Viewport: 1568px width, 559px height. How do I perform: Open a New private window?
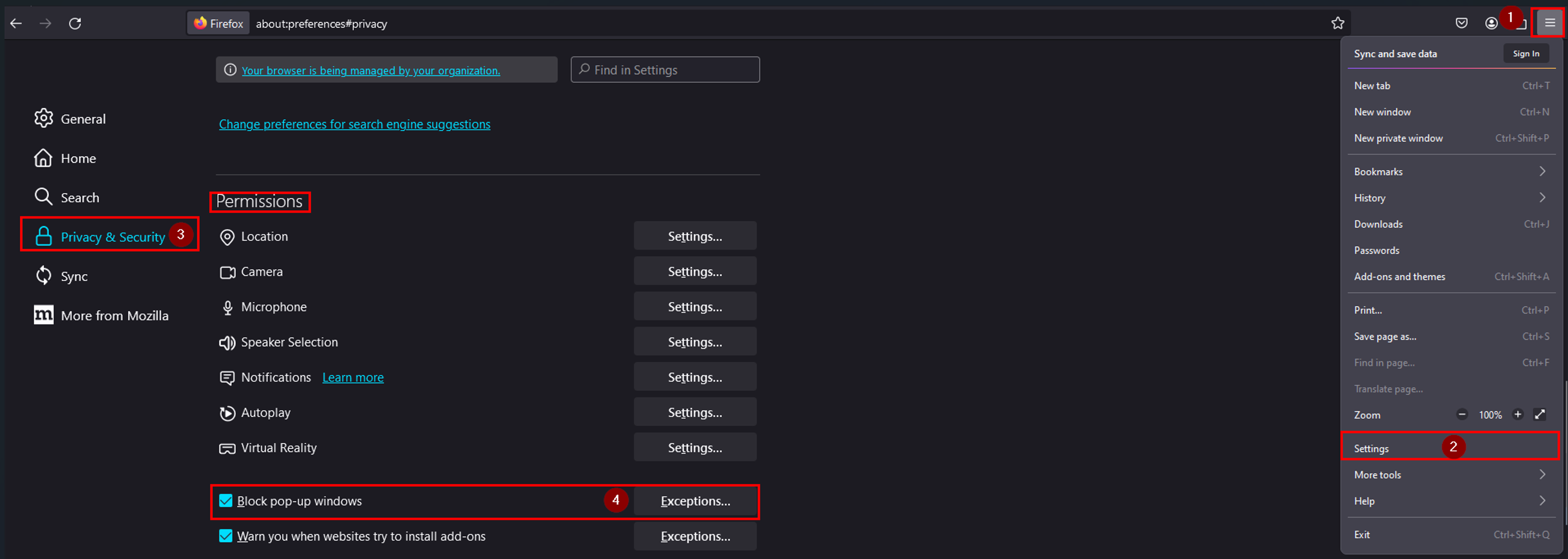[1450, 138]
